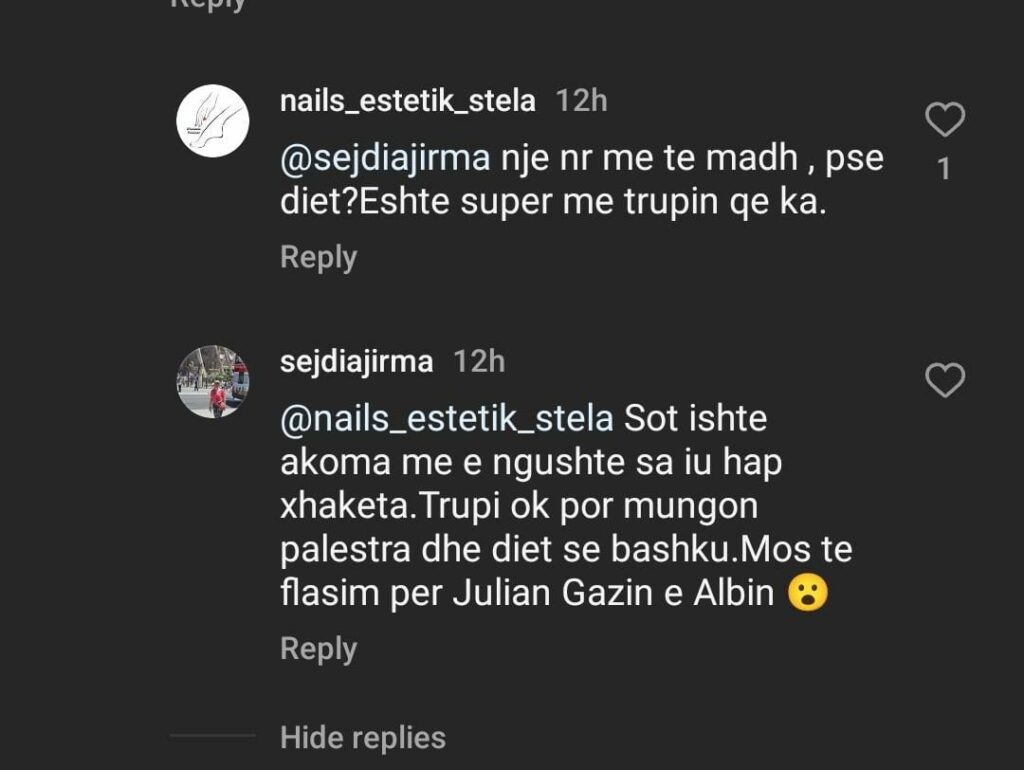The image size is (1024, 770).
Task: Click the surprised face emoji in the reply
Action: (807, 594)
